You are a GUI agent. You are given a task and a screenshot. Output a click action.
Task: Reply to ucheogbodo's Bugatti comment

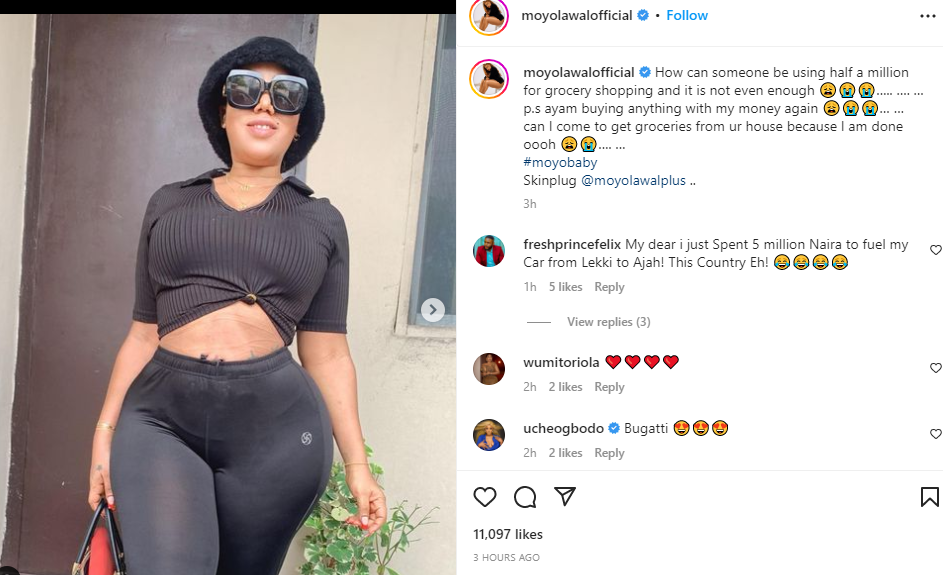point(609,453)
